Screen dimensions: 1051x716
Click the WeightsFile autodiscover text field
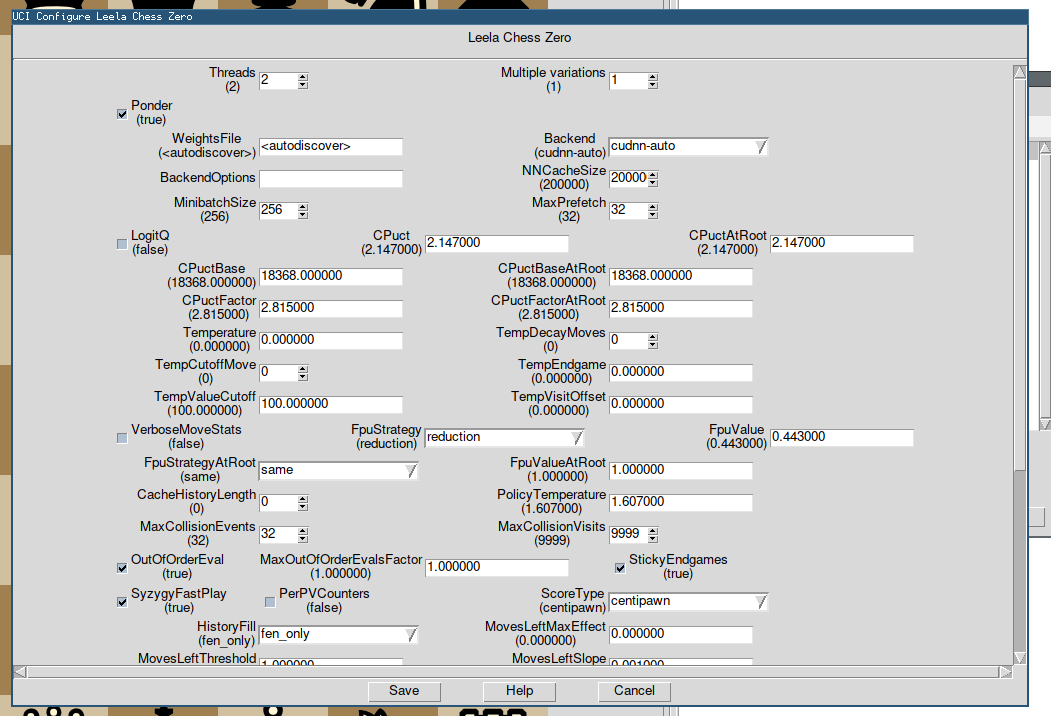point(330,147)
